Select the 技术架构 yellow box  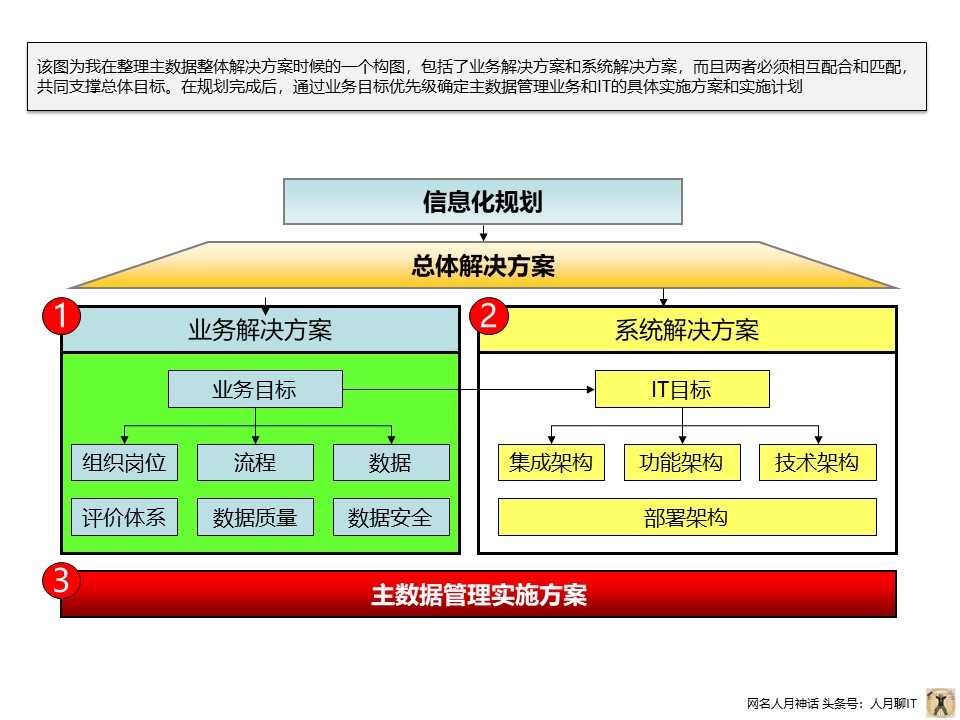tap(817, 463)
